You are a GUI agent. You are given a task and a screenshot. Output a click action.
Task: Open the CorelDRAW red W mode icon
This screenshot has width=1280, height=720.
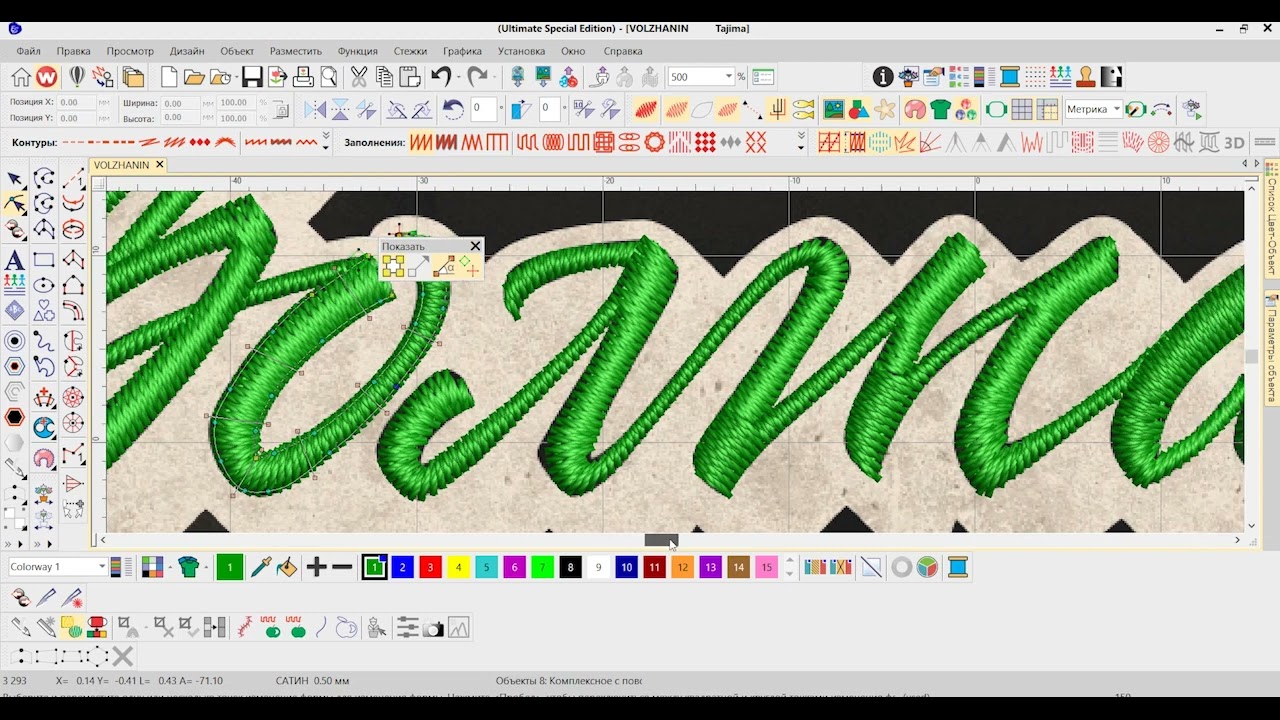(x=47, y=77)
